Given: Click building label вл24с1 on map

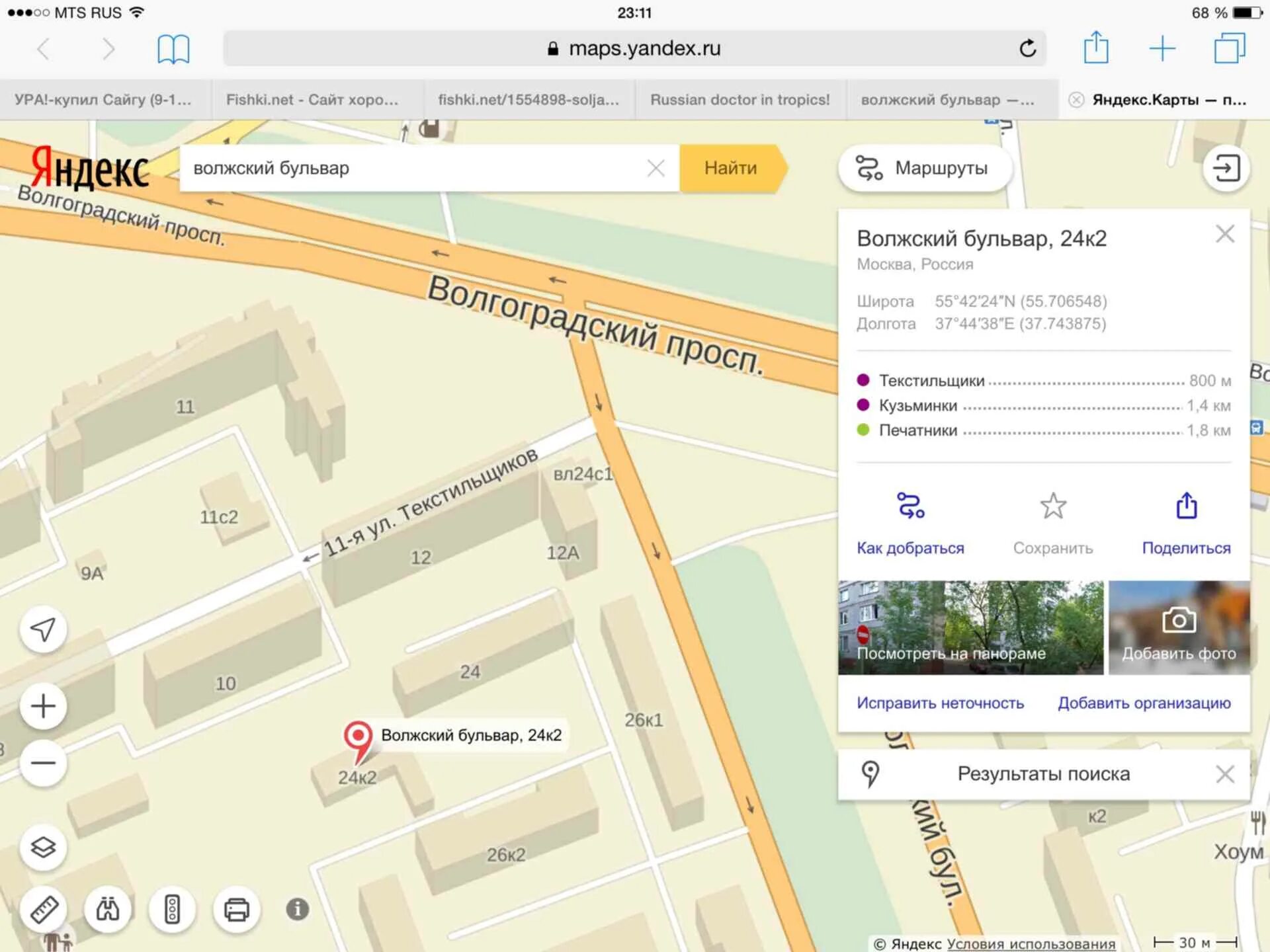Looking at the screenshot, I should [x=583, y=474].
